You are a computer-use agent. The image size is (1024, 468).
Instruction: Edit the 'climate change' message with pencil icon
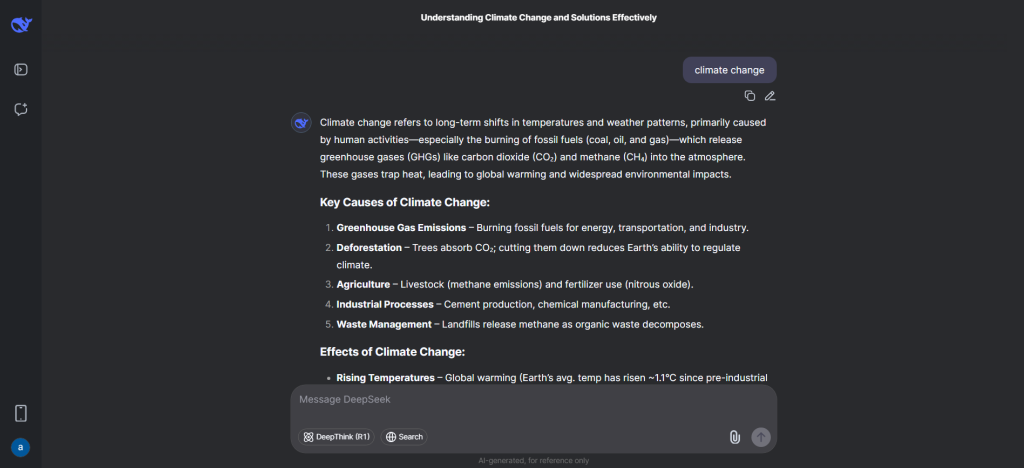click(x=770, y=96)
